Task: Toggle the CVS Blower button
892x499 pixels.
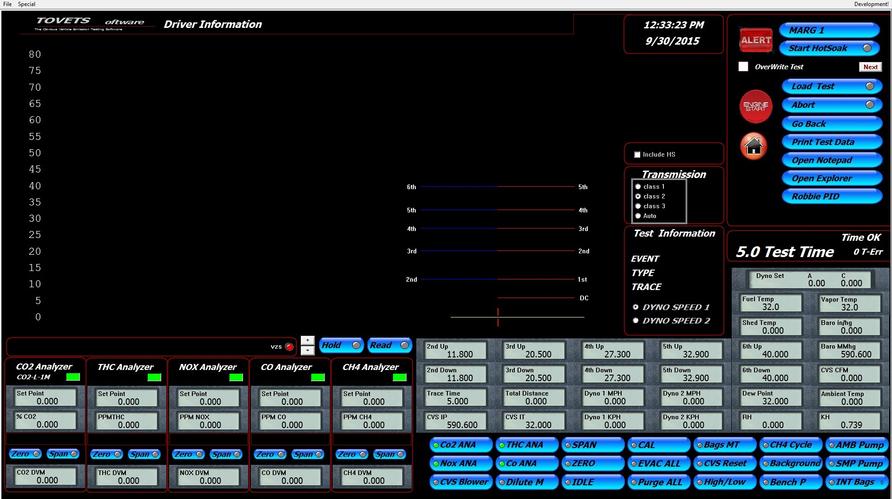Action: click(461, 482)
